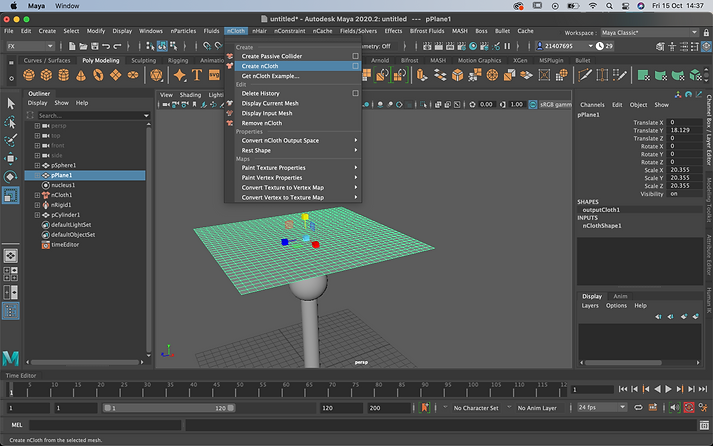
Task: Expand the nCloth1 node in Outliner
Action: point(37,195)
